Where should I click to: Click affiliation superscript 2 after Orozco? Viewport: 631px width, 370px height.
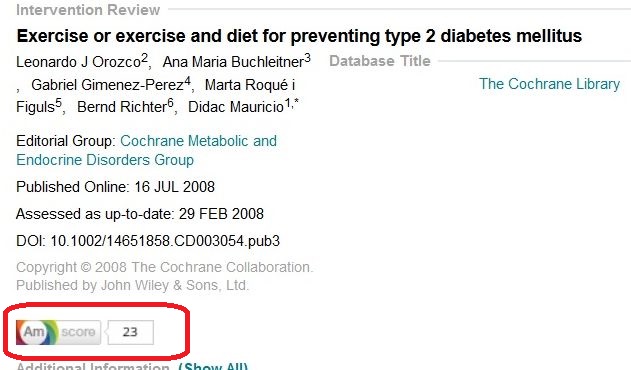(x=144, y=58)
